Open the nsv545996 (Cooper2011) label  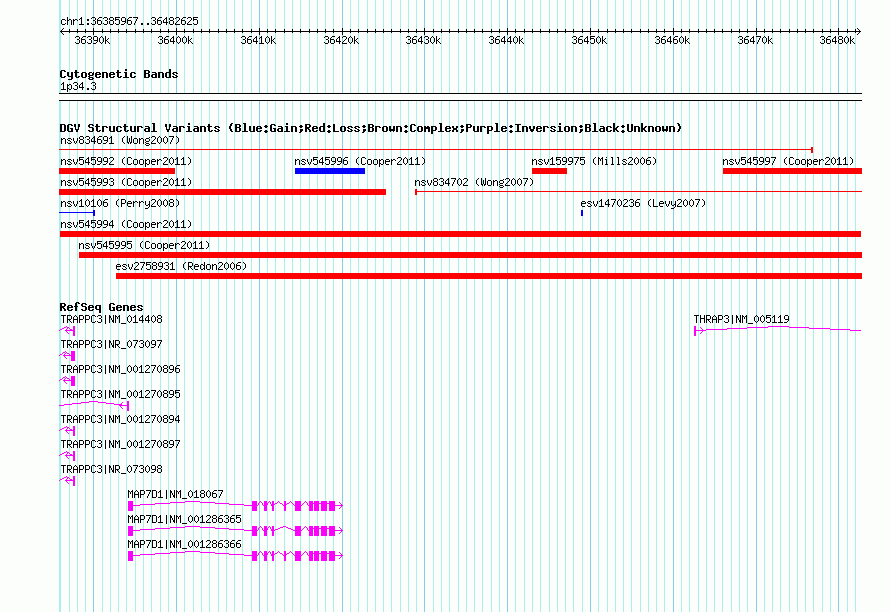[360, 161]
